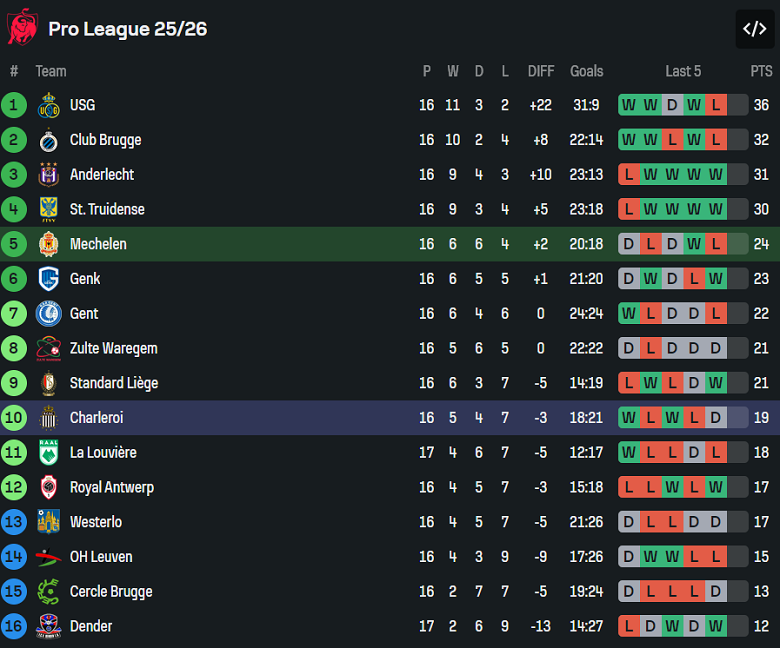Viewport: 780px width, 648px height.
Task: Sort table by PTS column header
Action: pyautogui.click(x=761, y=71)
